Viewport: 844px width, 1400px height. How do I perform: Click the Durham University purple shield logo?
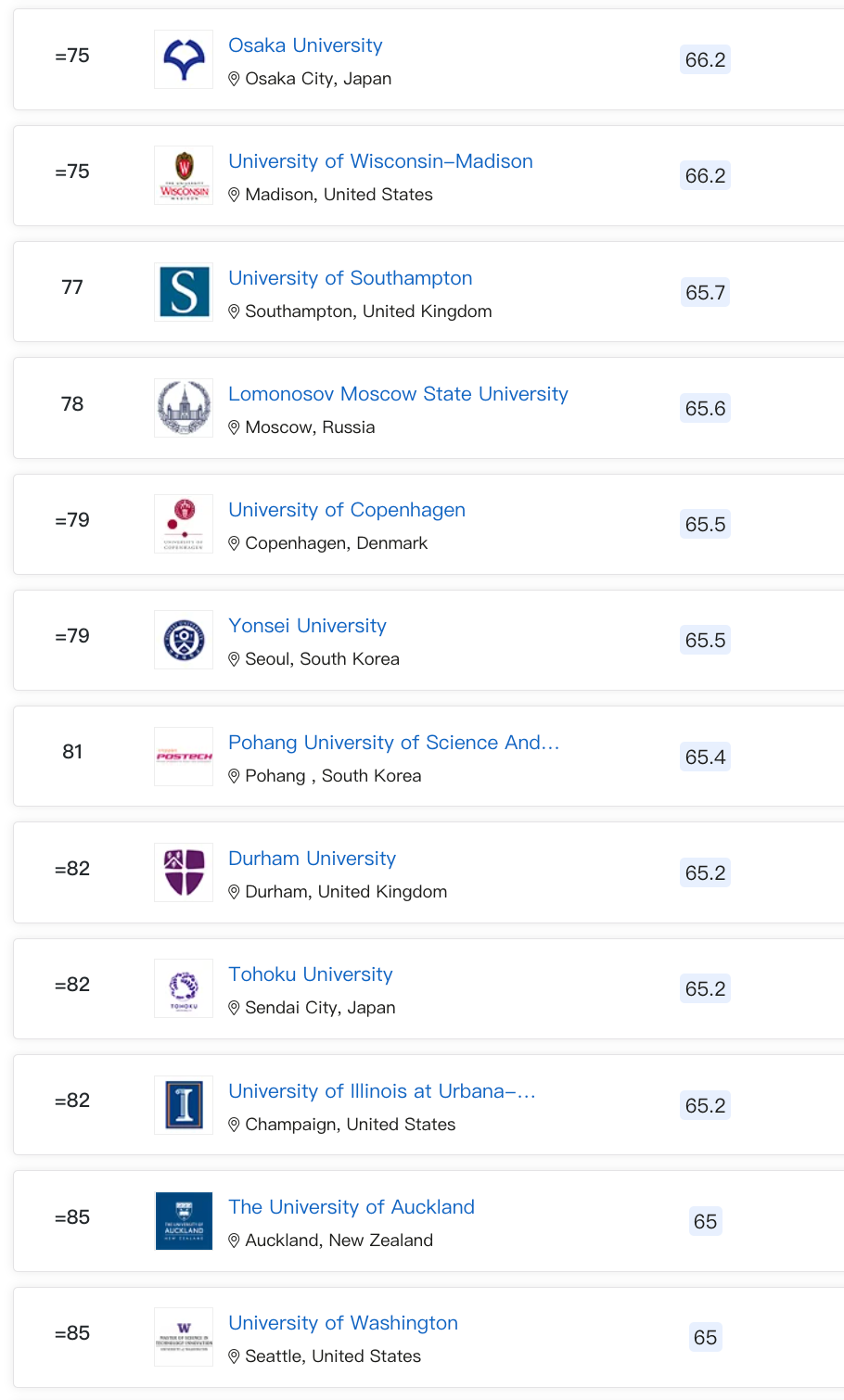coord(184,872)
